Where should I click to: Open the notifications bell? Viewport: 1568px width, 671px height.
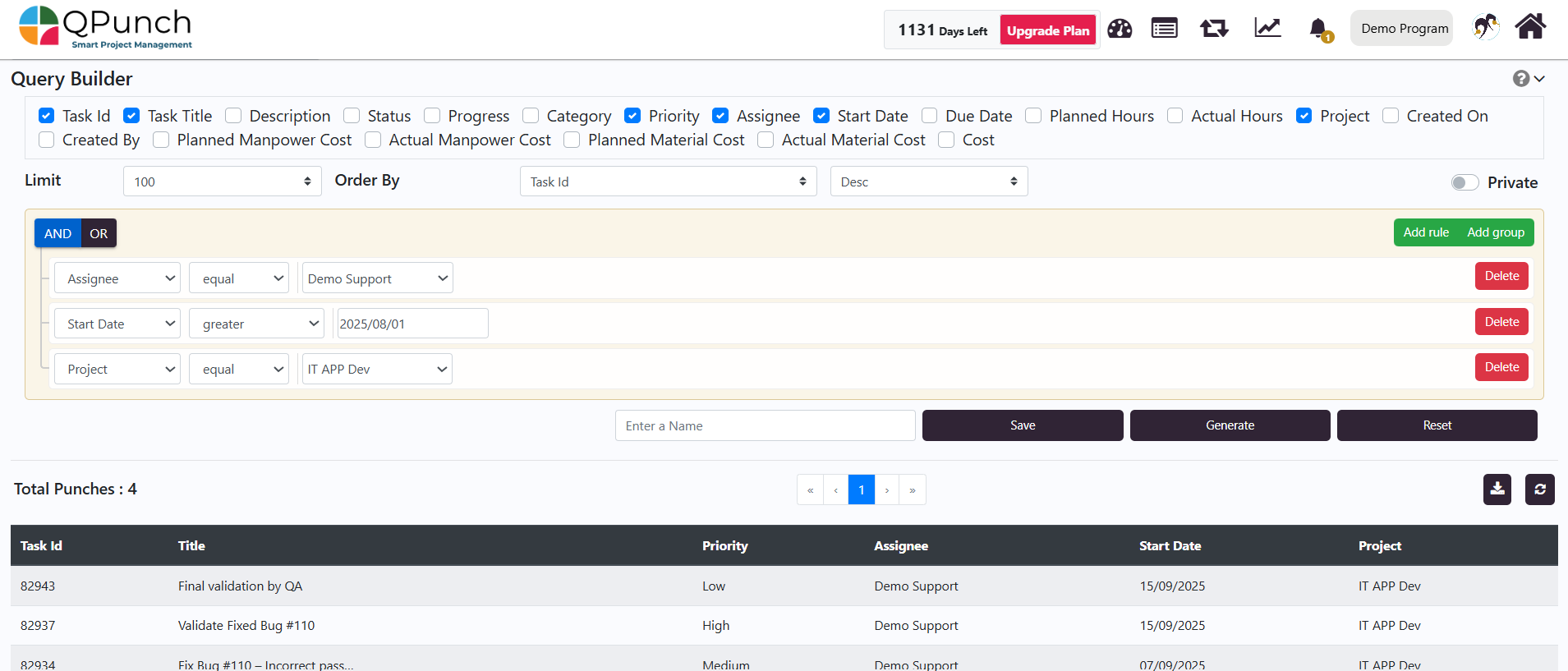tap(1318, 29)
